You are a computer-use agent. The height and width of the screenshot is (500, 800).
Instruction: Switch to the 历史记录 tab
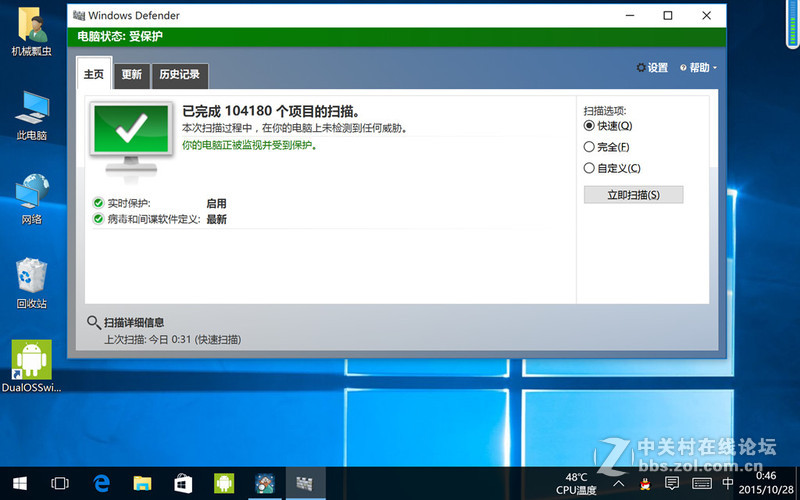[180, 76]
